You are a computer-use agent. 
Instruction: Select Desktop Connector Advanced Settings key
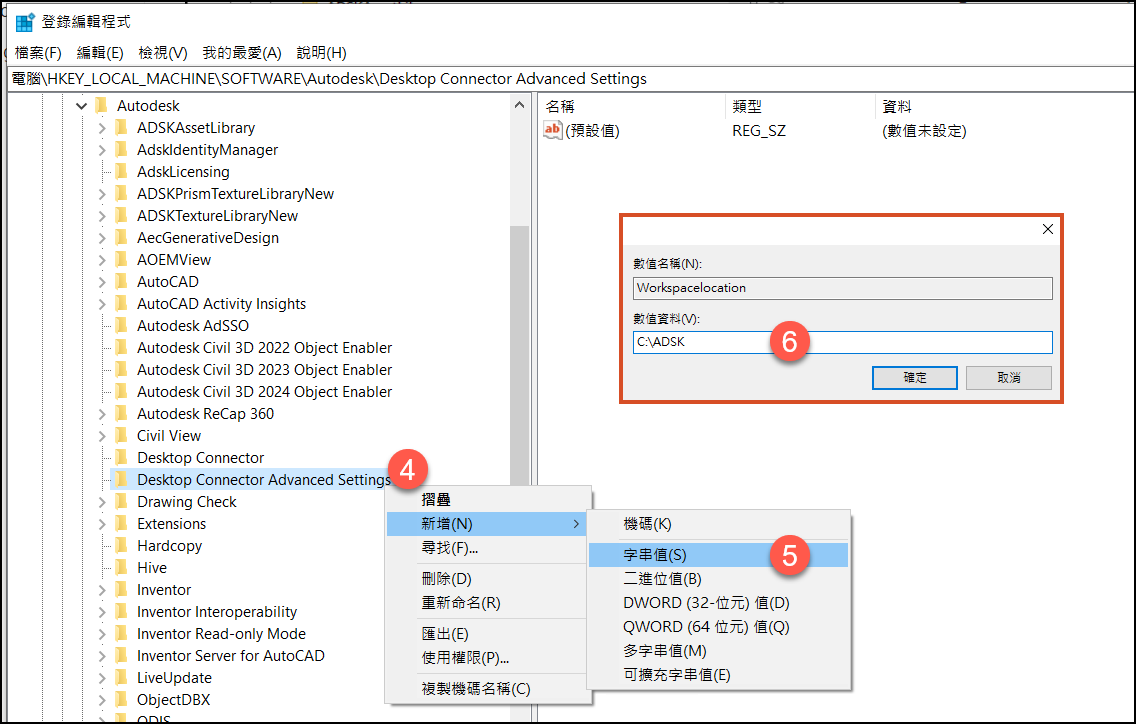[x=264, y=480]
